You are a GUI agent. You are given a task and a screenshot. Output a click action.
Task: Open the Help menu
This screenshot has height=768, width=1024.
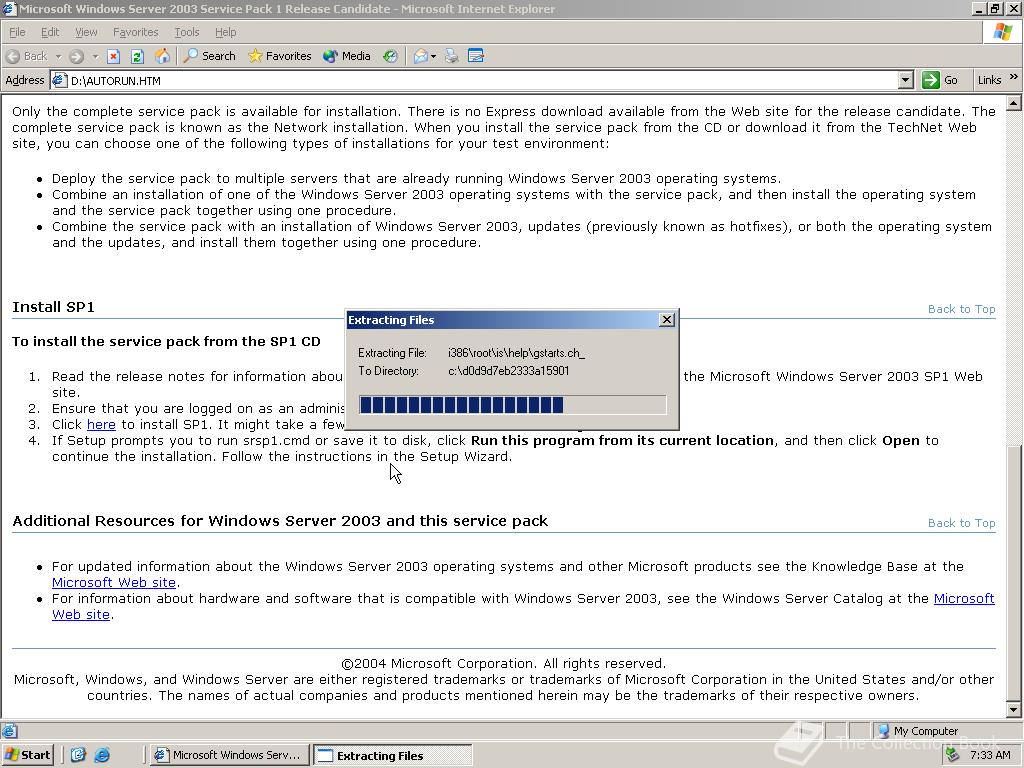(225, 32)
